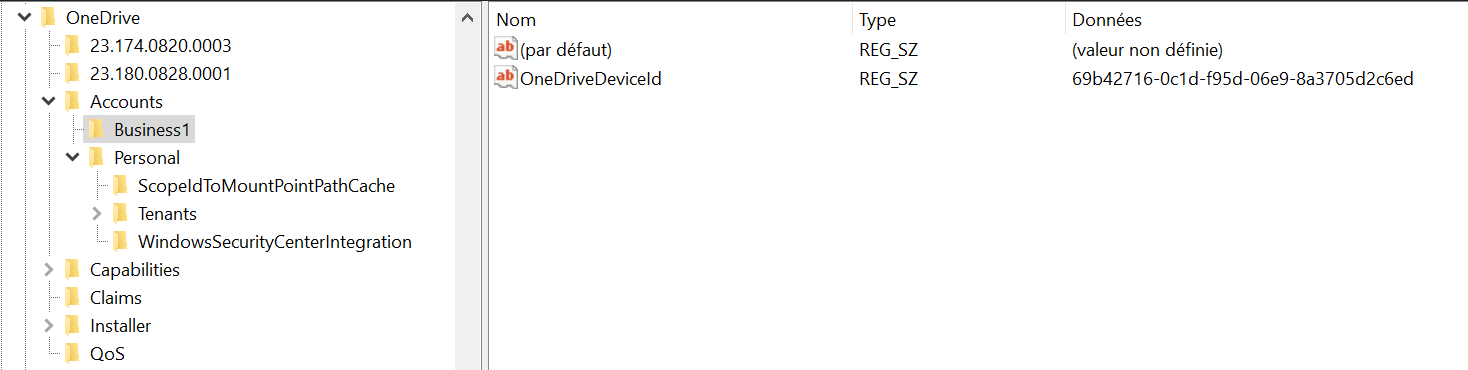Collapse the Accounts key
1468x370 pixels.
[x=48, y=101]
